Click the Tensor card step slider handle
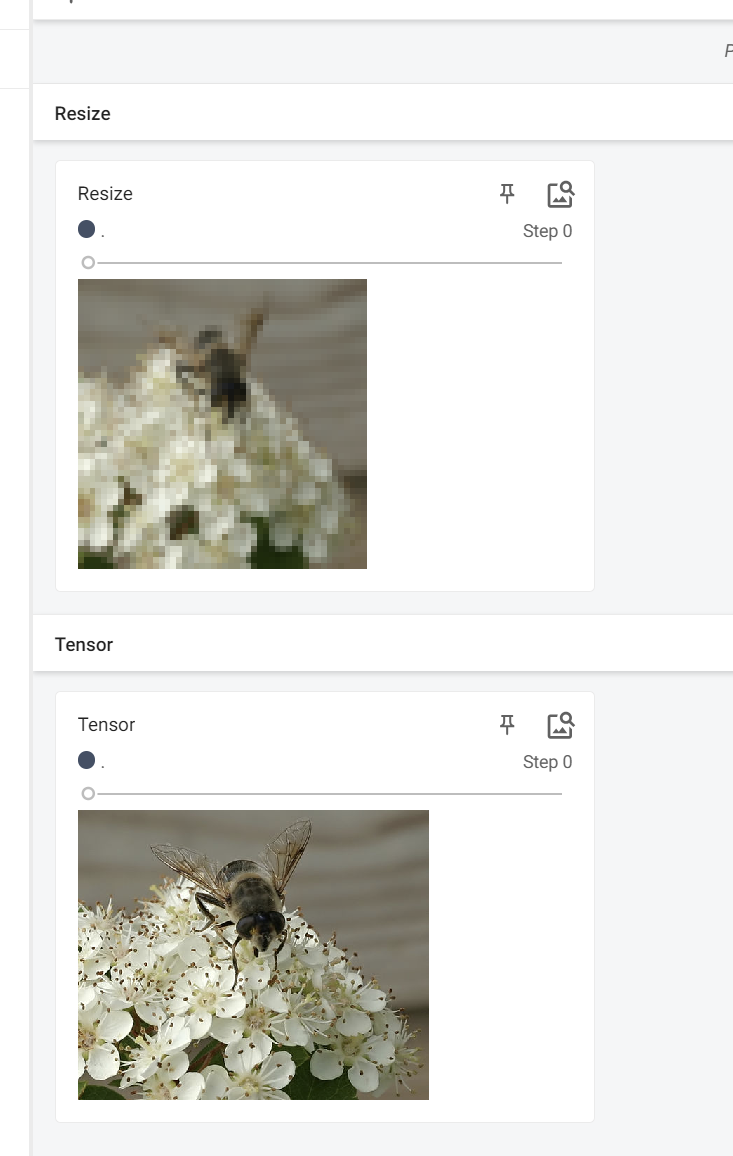The width and height of the screenshot is (733, 1156). (x=88, y=793)
